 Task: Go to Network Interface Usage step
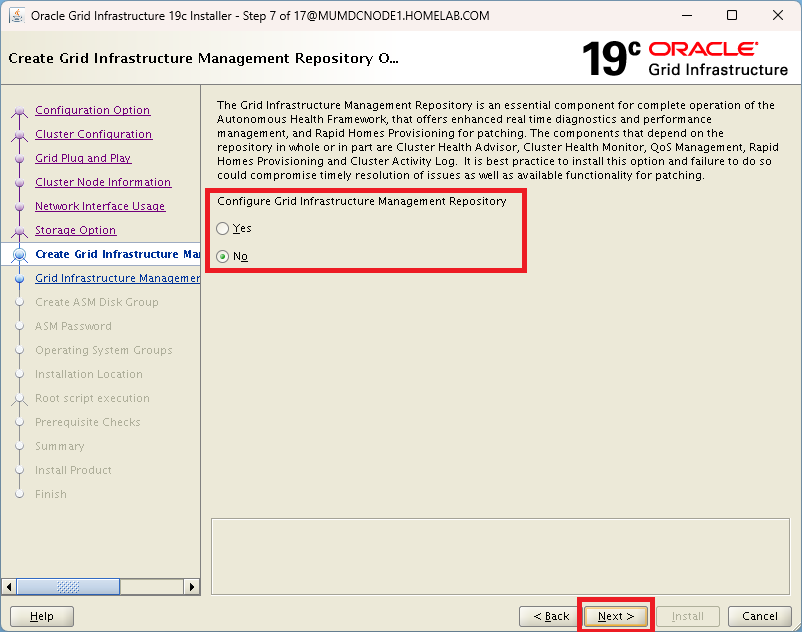[x=100, y=207]
